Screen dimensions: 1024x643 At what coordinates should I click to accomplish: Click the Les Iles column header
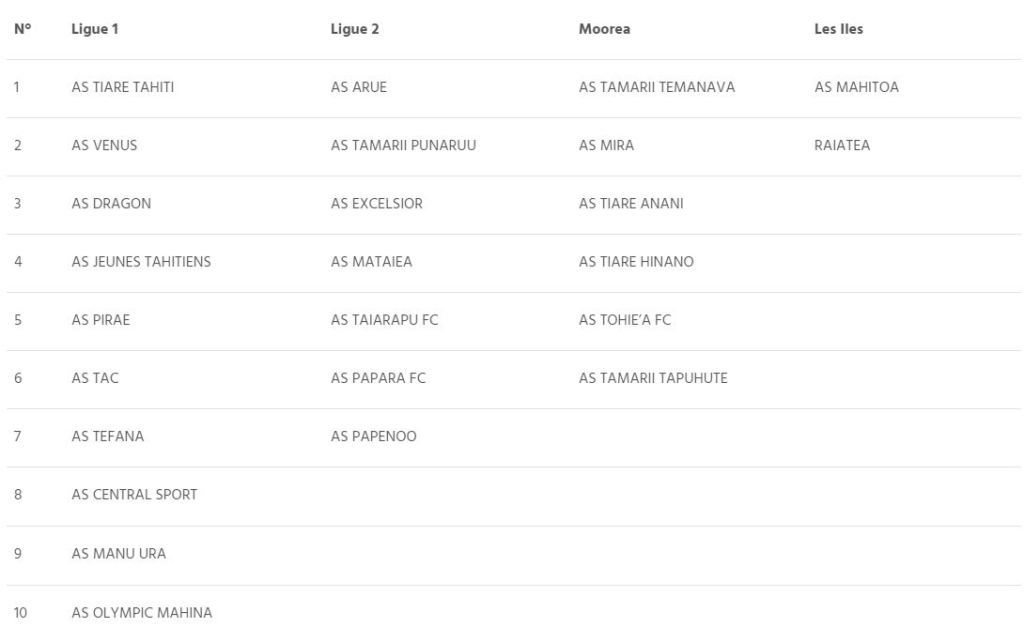tap(839, 29)
